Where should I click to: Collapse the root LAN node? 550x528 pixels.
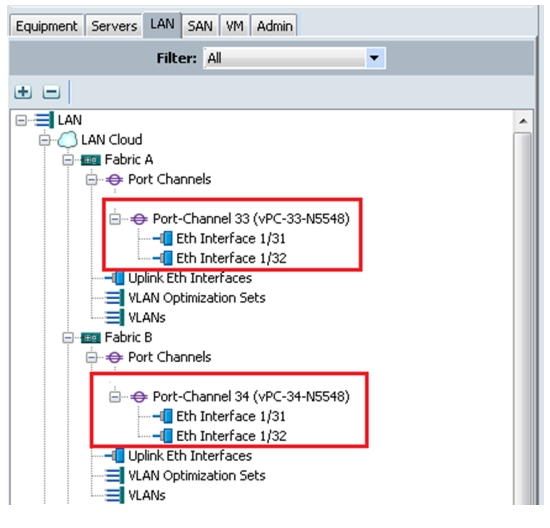point(21,120)
